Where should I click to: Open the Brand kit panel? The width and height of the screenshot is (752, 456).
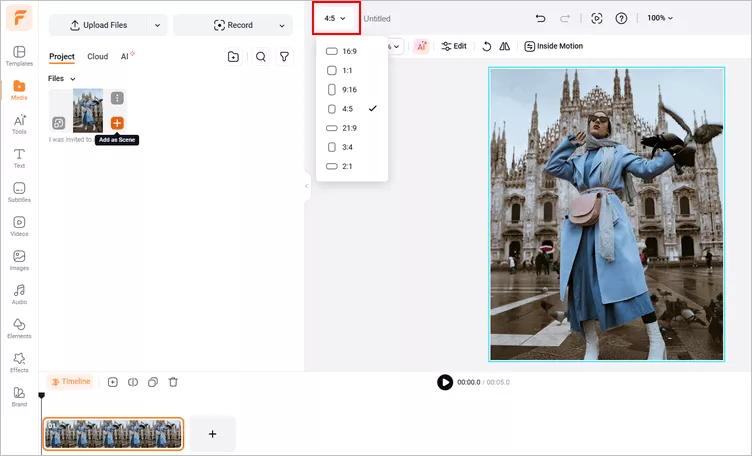coord(19,397)
